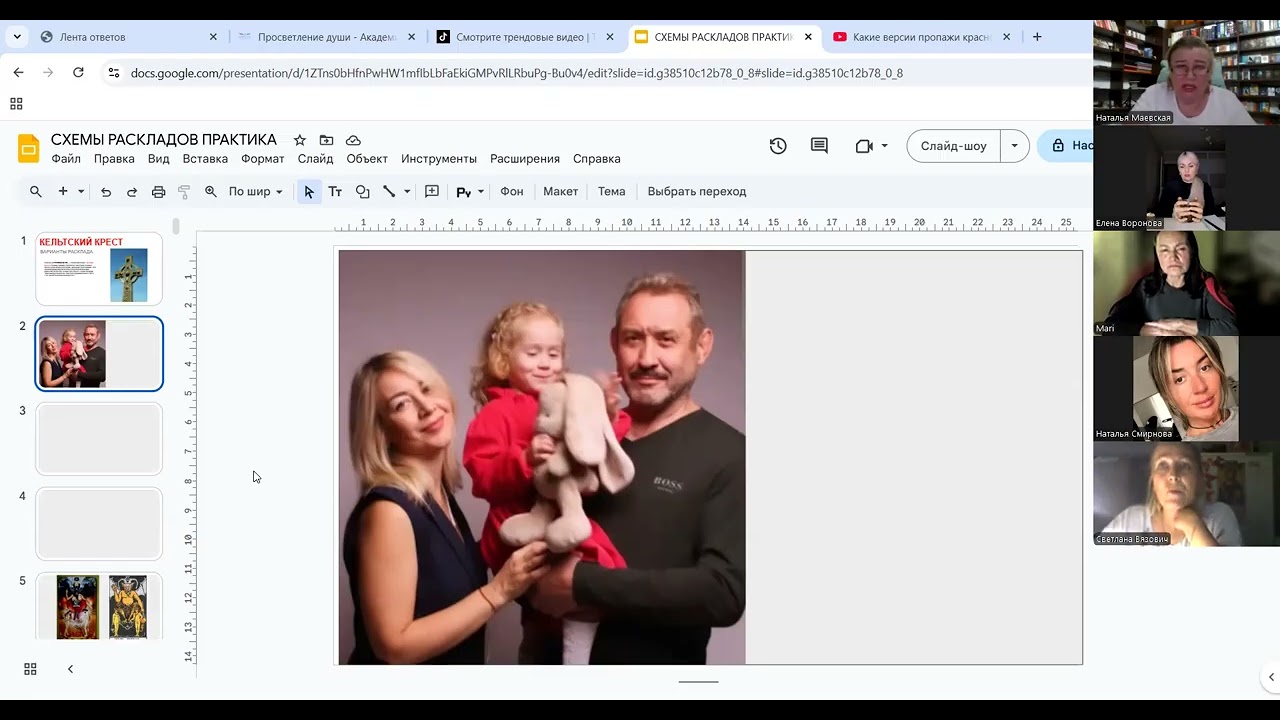Go back to previous page
This screenshot has width=1280, height=720.
click(18, 73)
